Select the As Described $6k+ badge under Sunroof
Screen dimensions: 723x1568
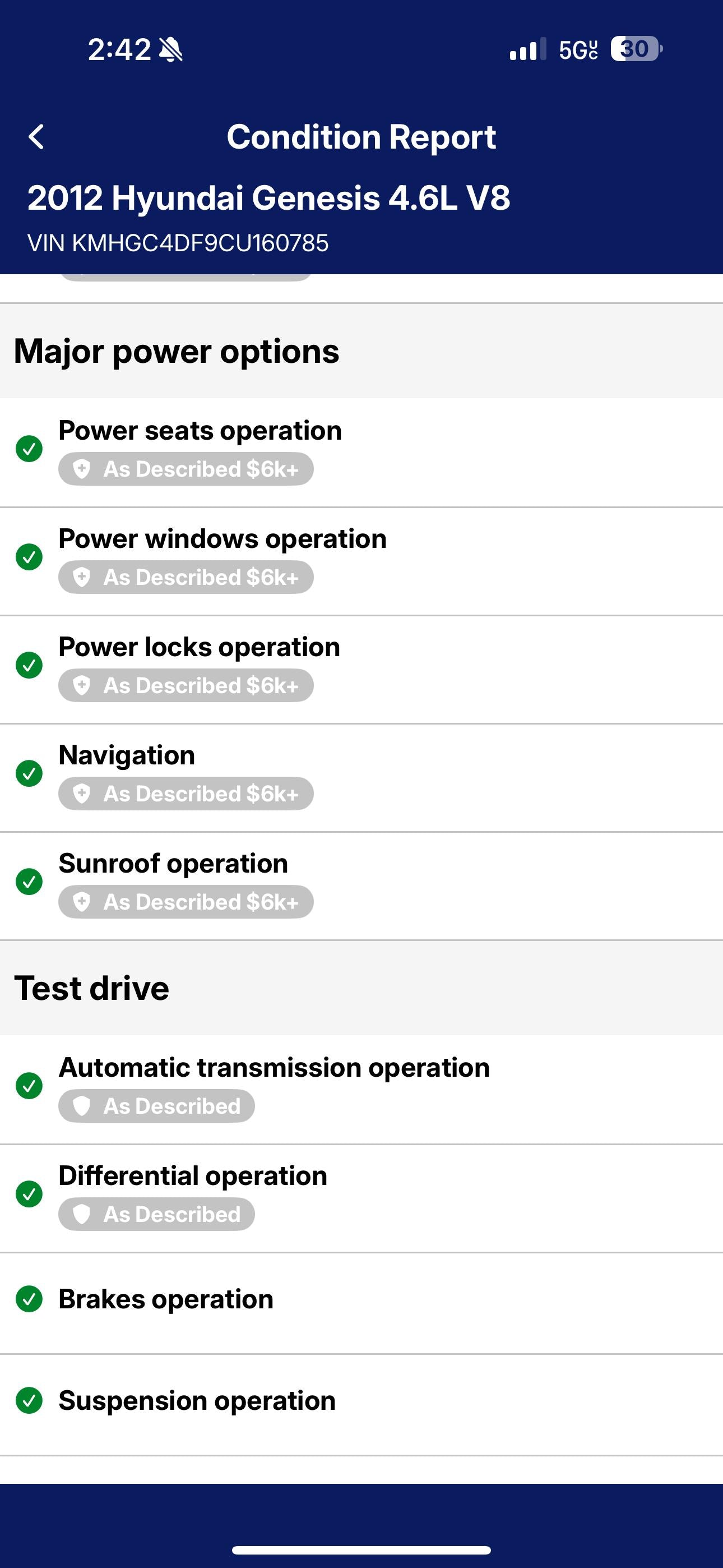(186, 901)
